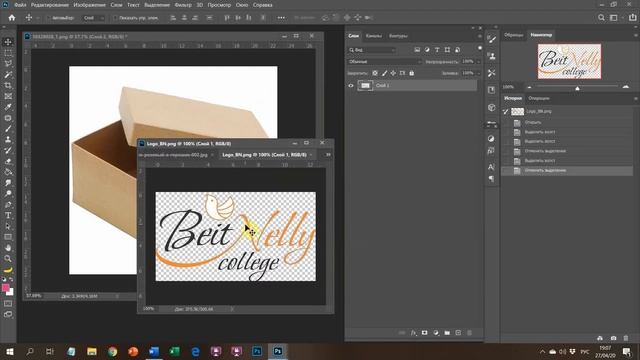The image size is (640, 360).
Task: Select the Horizontal Type tool
Action: pos(8,215)
